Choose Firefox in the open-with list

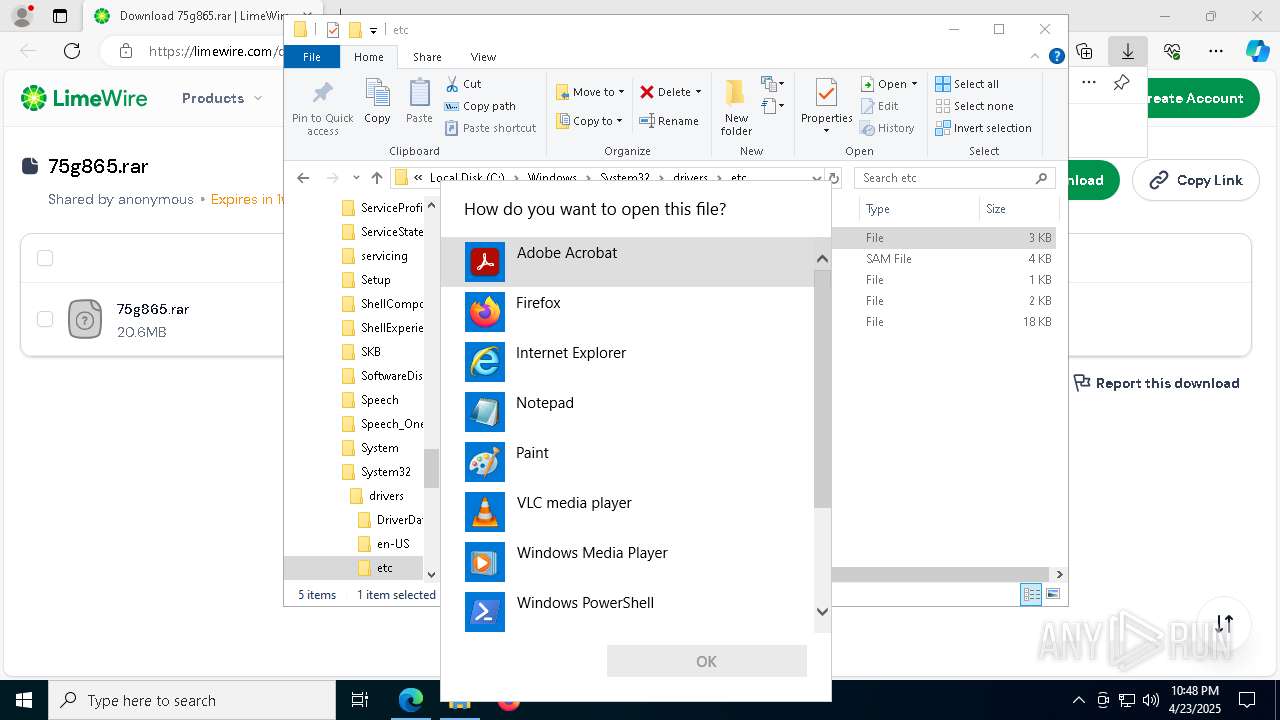(627, 312)
